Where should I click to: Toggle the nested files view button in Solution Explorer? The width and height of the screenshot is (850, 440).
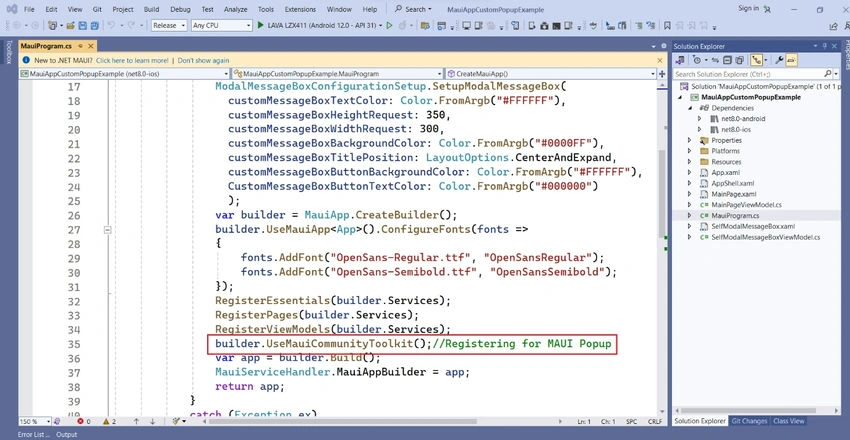click(x=757, y=60)
